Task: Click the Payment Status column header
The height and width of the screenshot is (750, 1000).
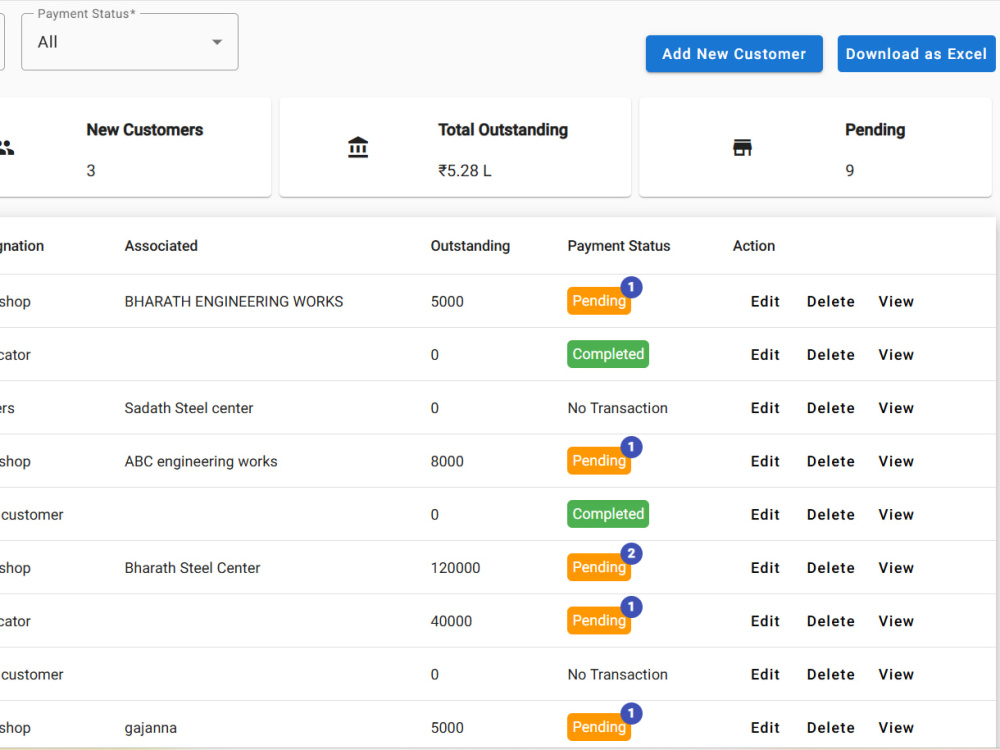Action: [x=619, y=246]
